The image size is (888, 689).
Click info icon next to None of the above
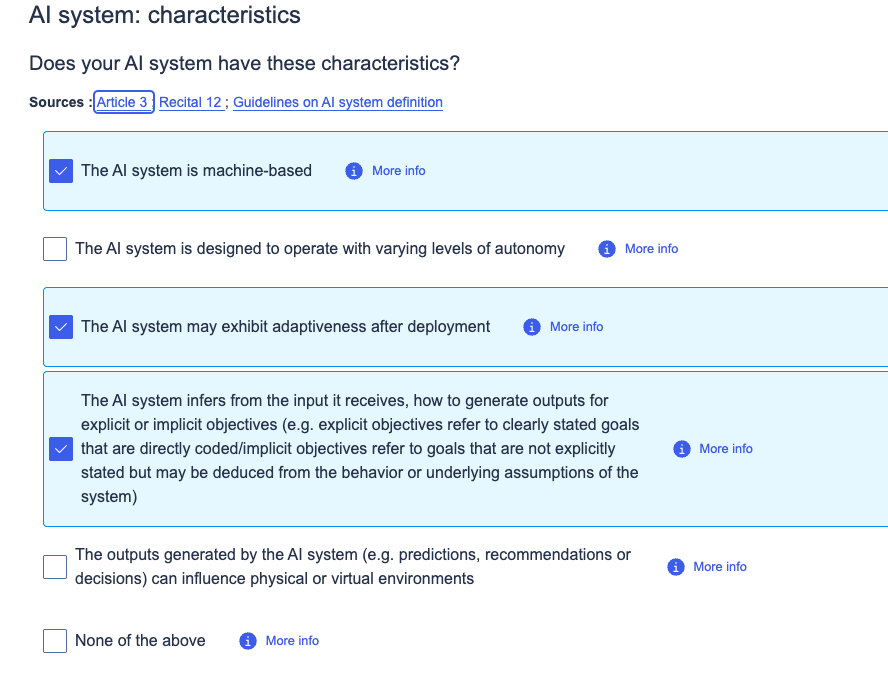pos(248,641)
